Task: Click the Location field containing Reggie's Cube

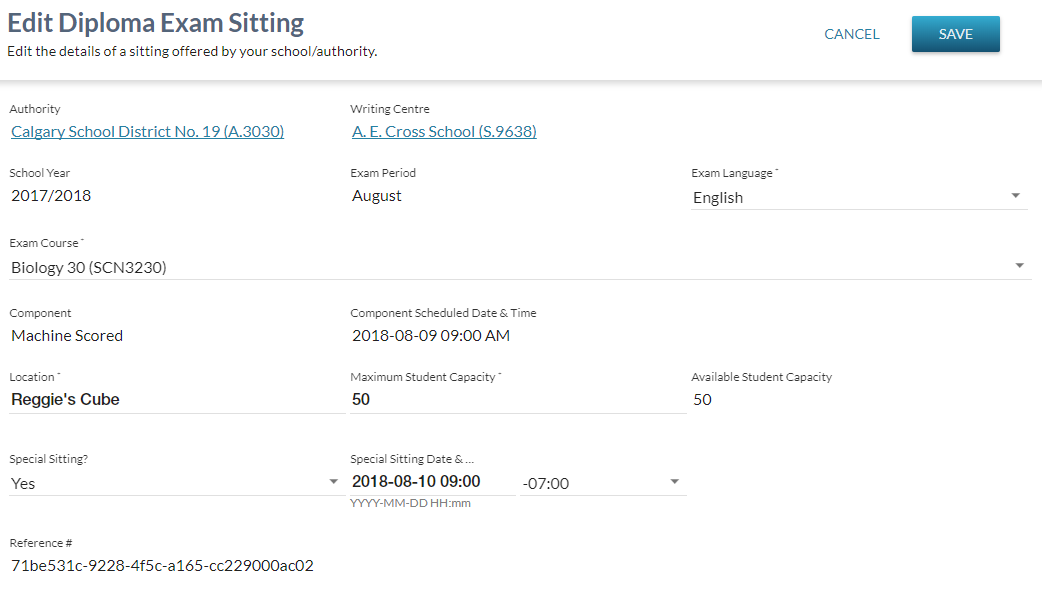Action: [176, 400]
